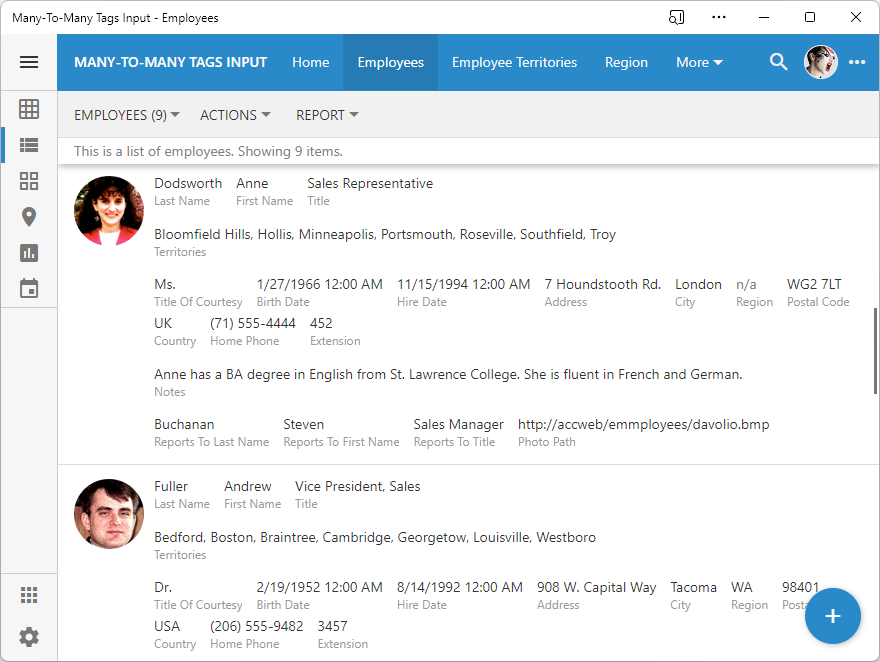Viewport: 880px width, 662px height.
Task: Open the calendar view icon
Action: [x=29, y=289]
